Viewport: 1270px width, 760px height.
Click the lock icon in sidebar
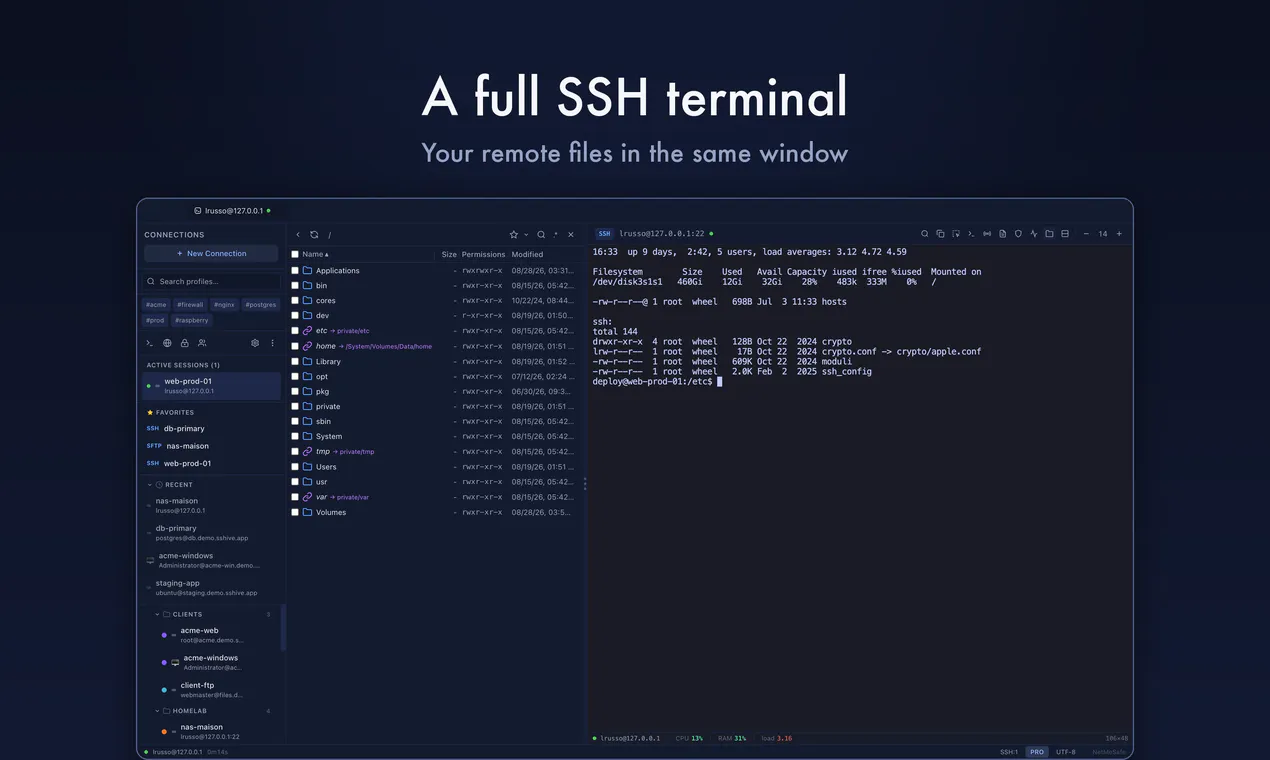pos(184,343)
